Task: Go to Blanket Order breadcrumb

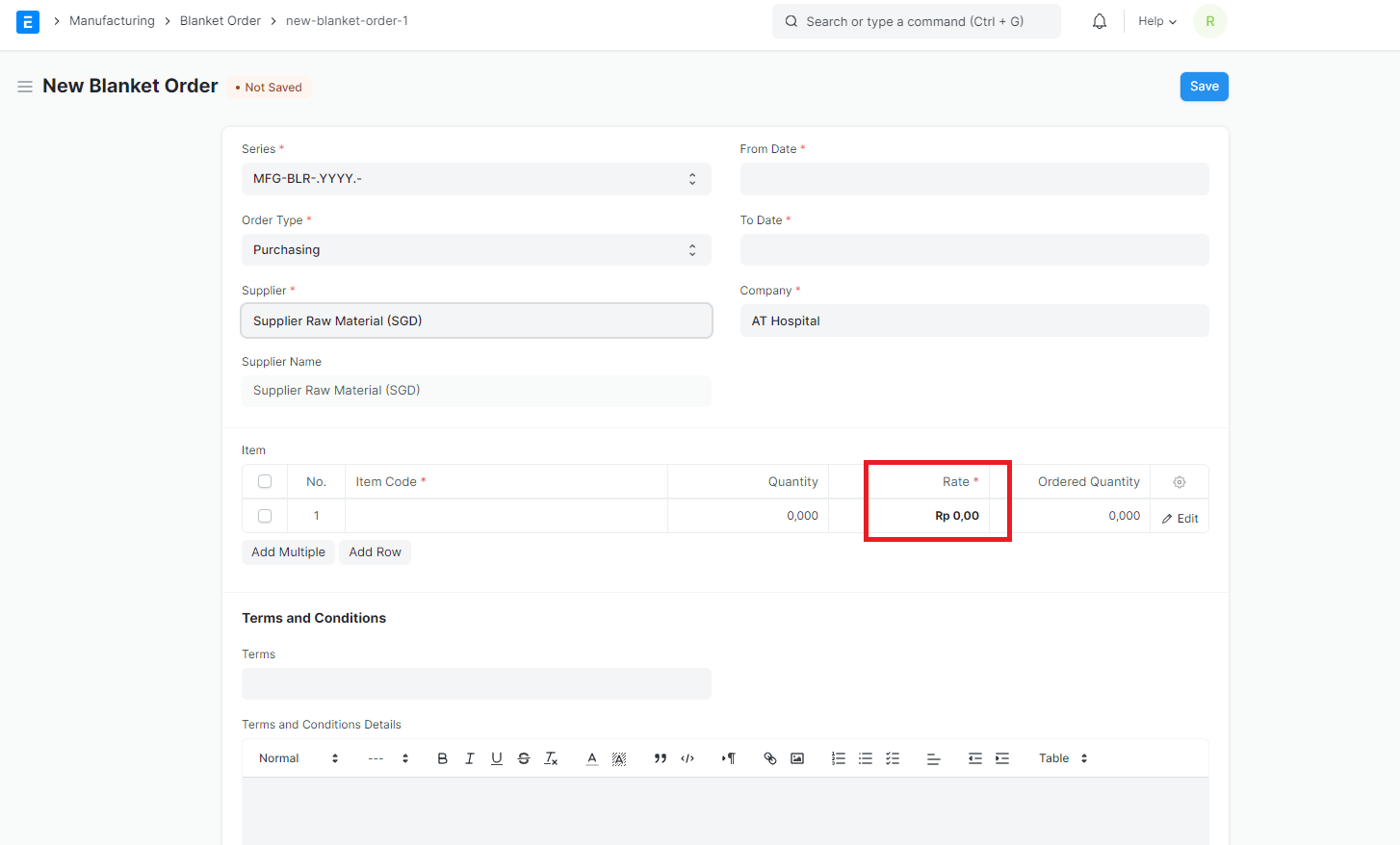Action: click(220, 21)
